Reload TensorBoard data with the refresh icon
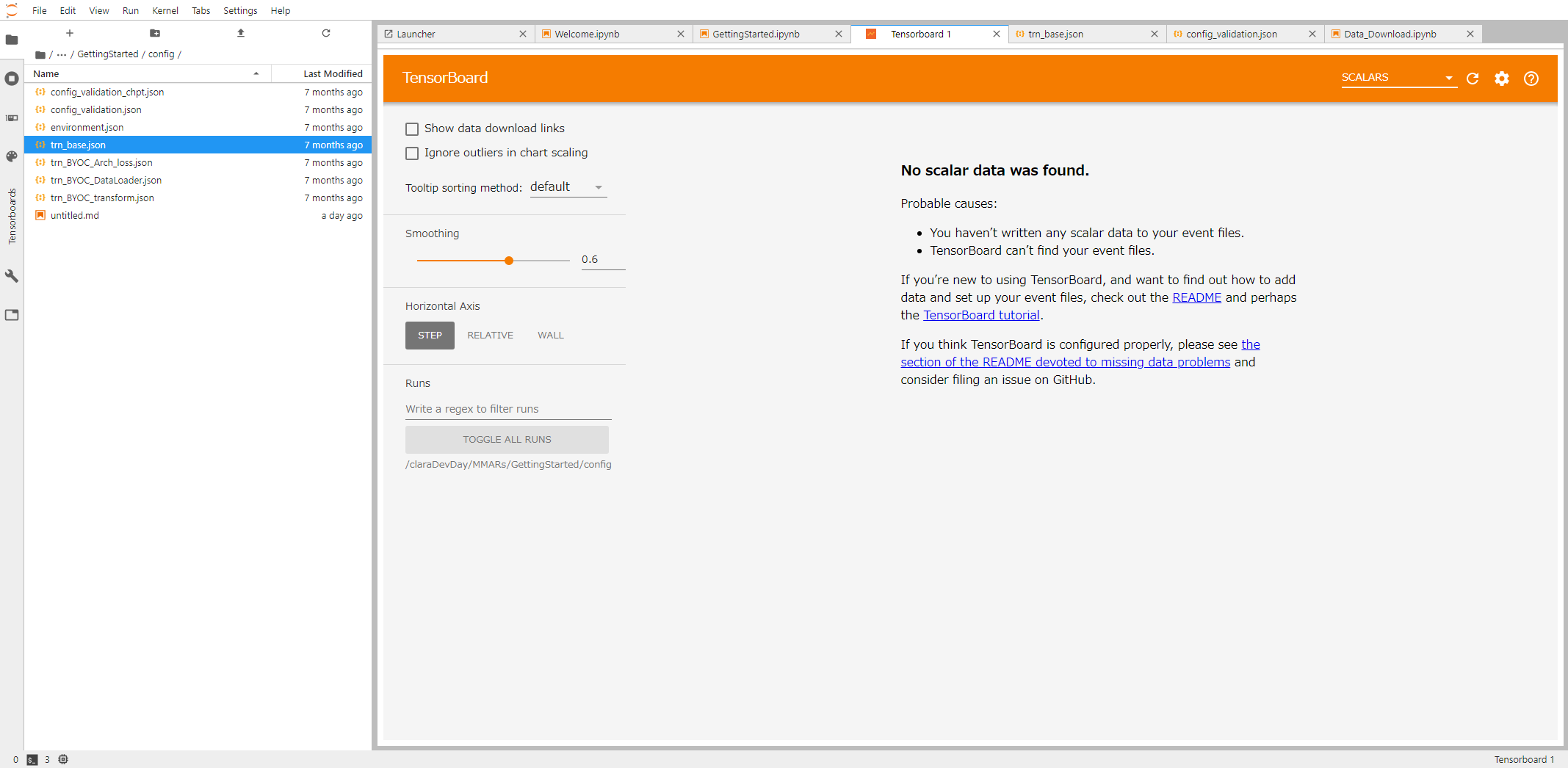Viewport: 1568px width, 768px height. click(x=1473, y=79)
